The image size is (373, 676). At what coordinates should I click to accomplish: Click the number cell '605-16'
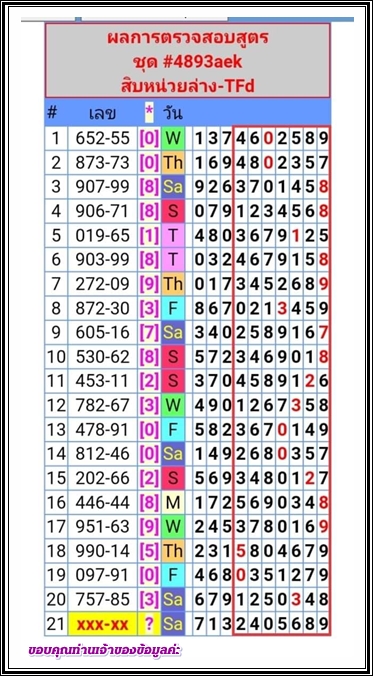click(102, 332)
